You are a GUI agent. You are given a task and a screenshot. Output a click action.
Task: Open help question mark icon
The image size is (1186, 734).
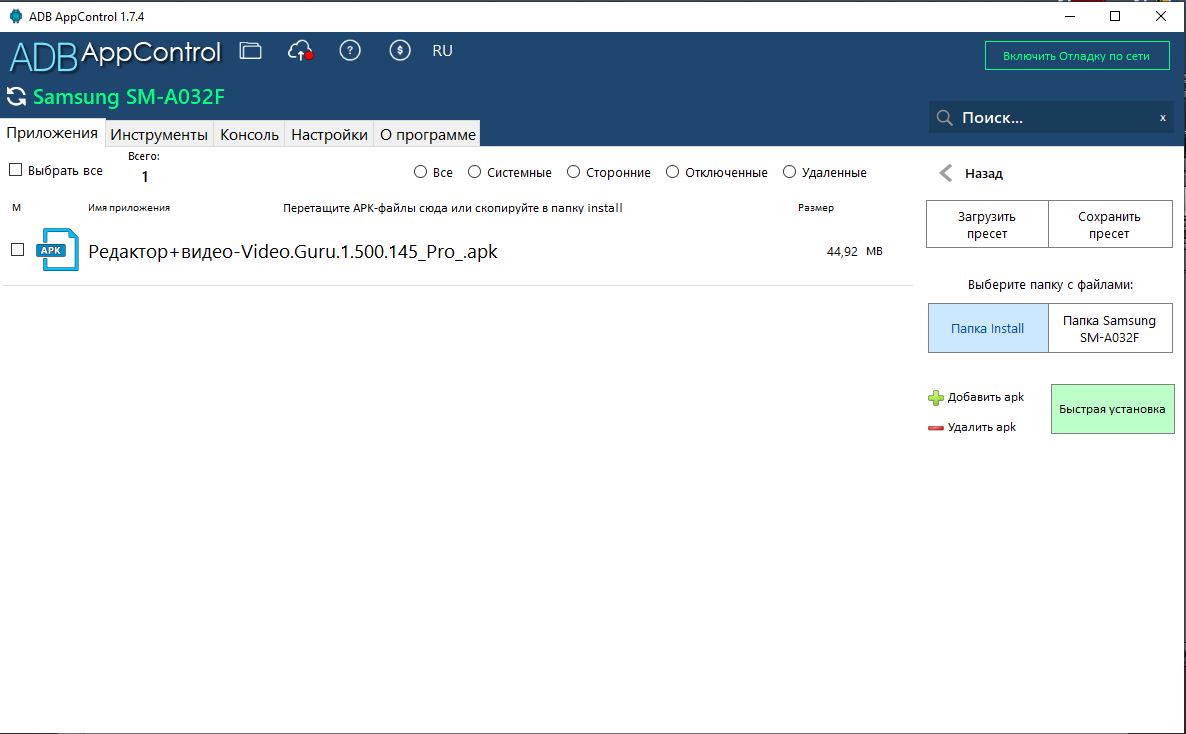coord(349,51)
